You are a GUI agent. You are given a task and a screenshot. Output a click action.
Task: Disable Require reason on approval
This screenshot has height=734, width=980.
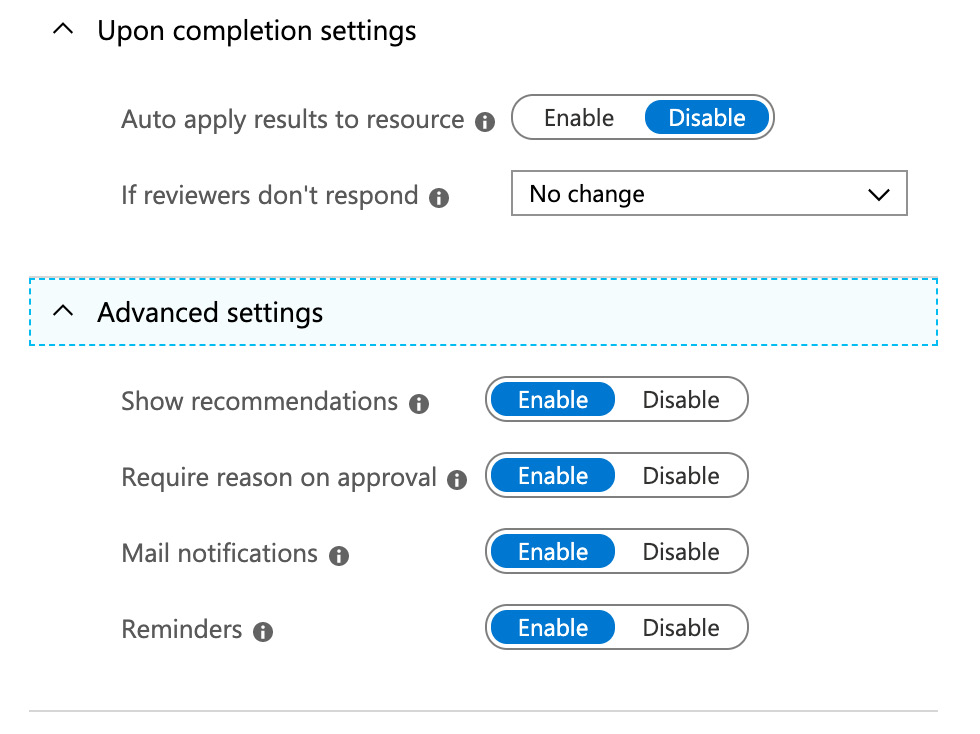pyautogui.click(x=681, y=476)
